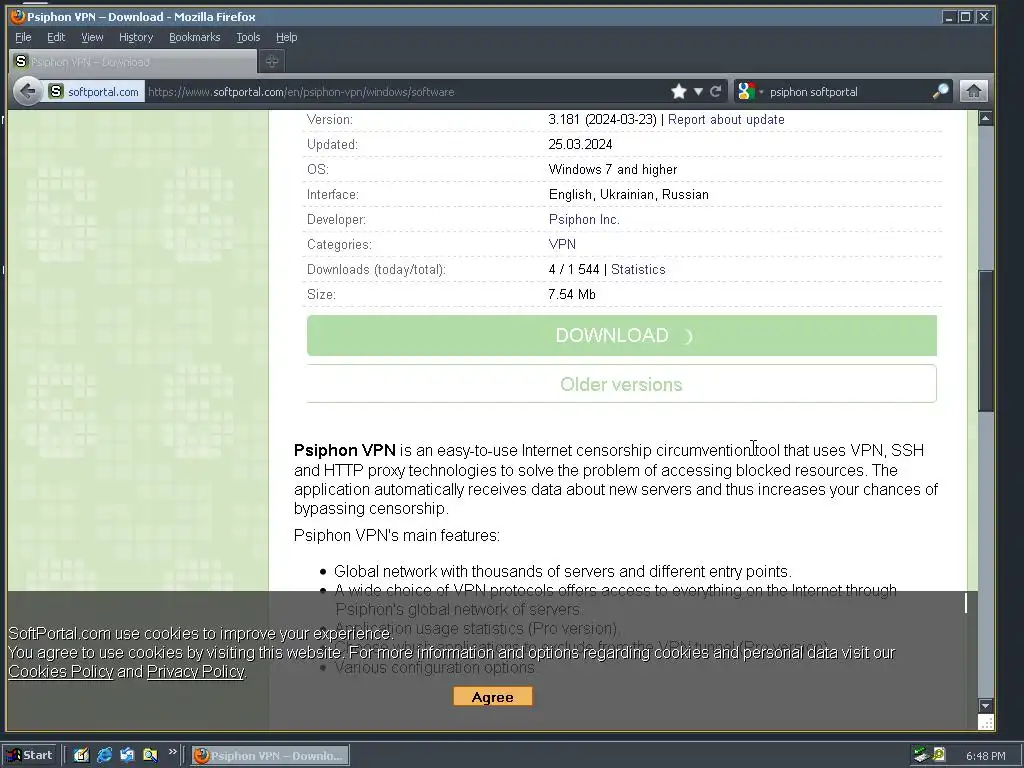The width and height of the screenshot is (1024, 768).
Task: Launch Internet Explorer from quick launch
Action: [x=104, y=755]
